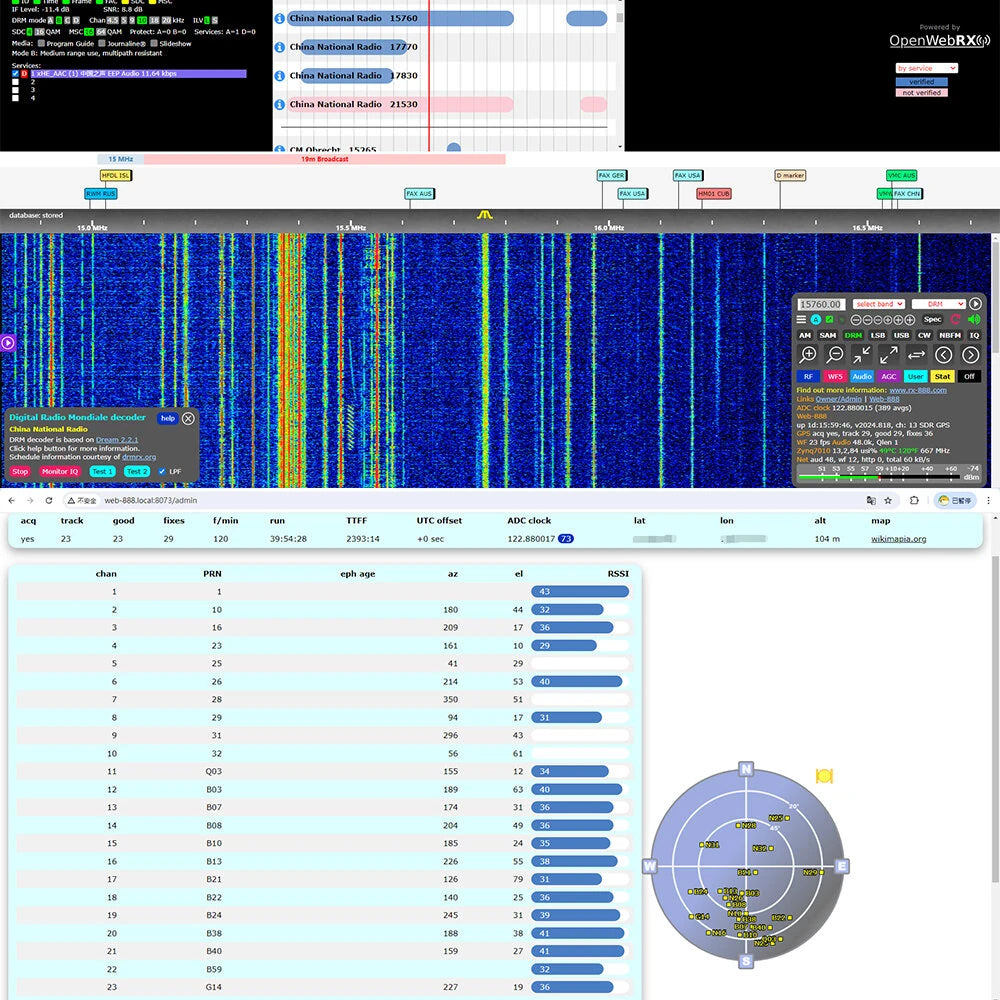Click info icon beside China National Radio 17770
This screenshot has width=1000, height=1000.
click(280, 47)
